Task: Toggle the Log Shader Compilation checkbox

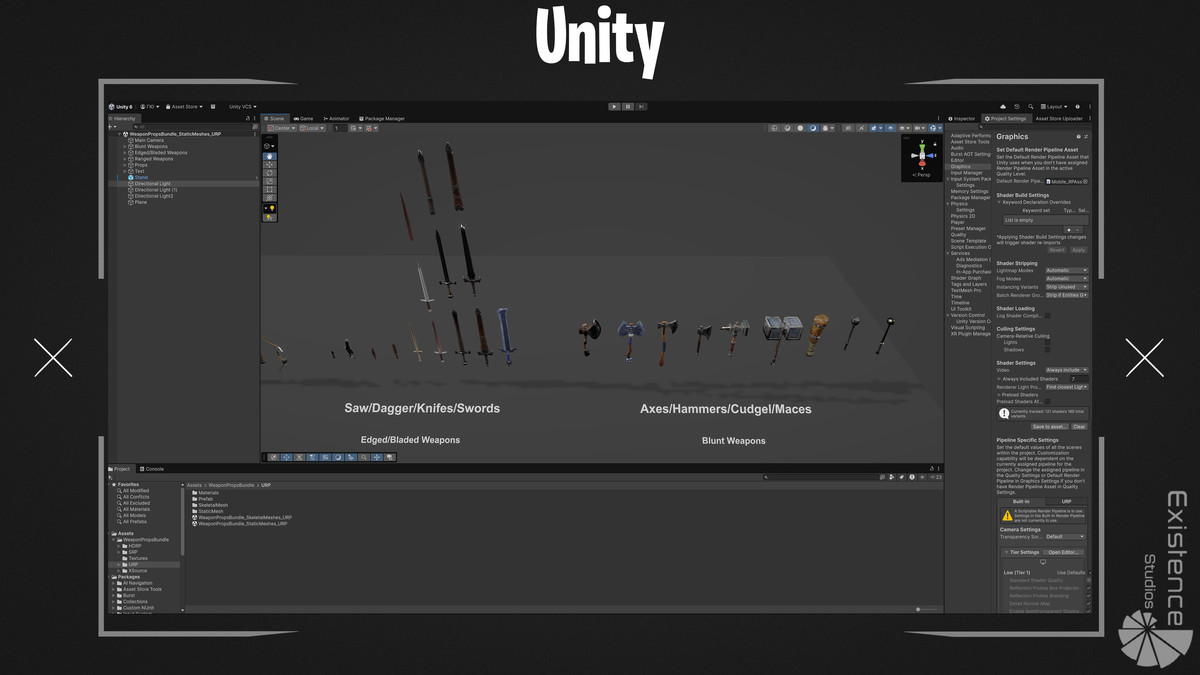Action: click(1047, 316)
